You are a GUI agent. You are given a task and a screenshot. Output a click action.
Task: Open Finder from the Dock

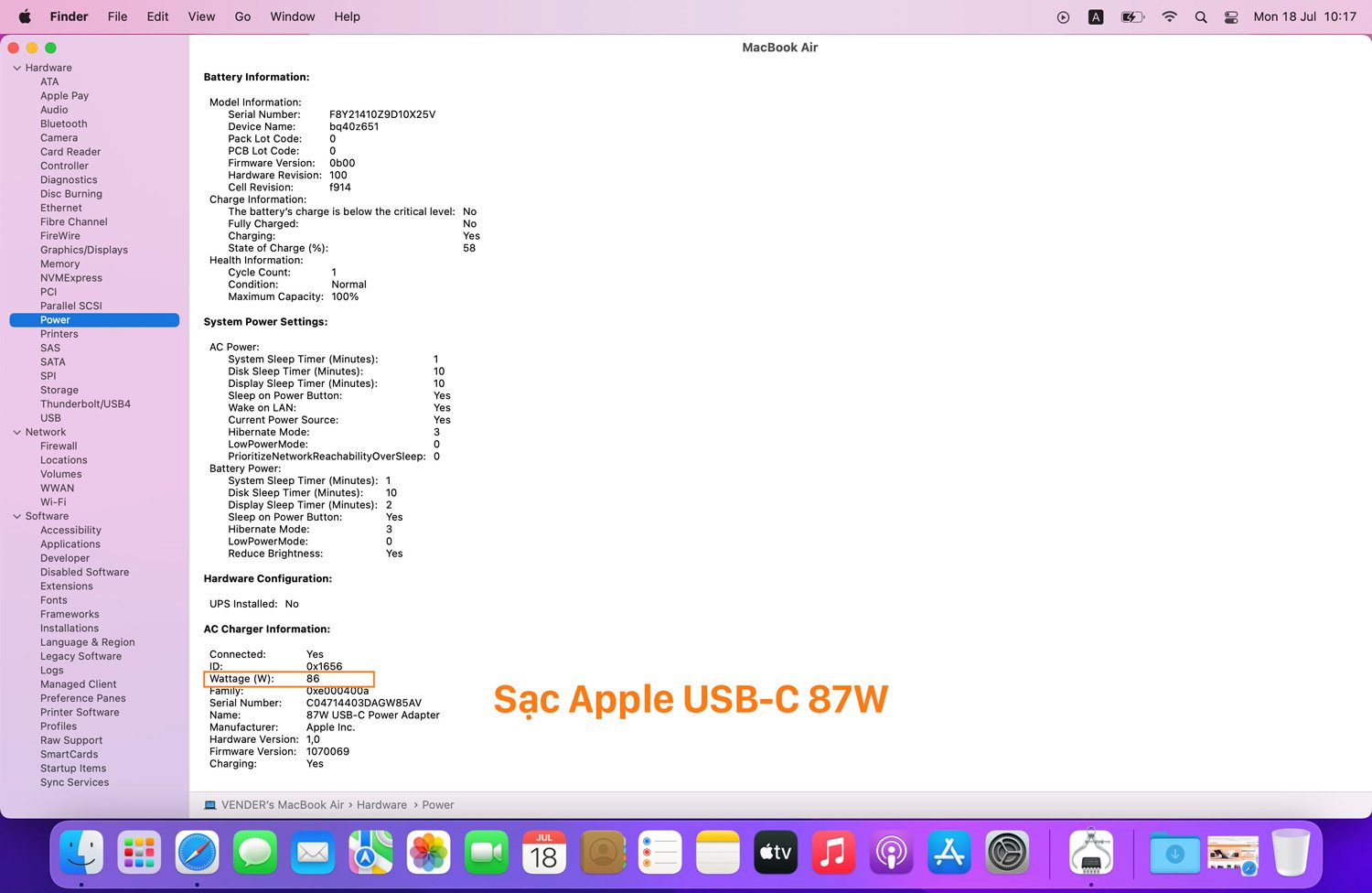(x=81, y=853)
